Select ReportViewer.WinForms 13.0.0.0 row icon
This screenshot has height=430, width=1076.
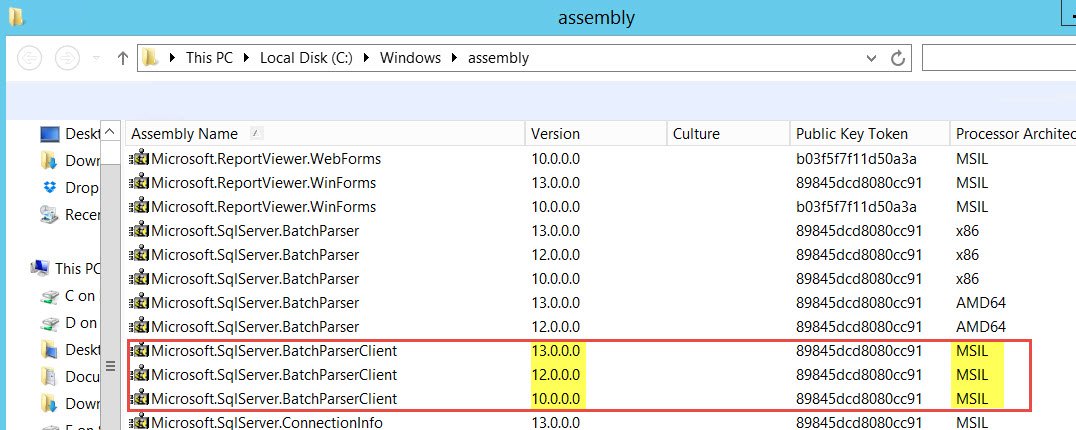(x=139, y=182)
